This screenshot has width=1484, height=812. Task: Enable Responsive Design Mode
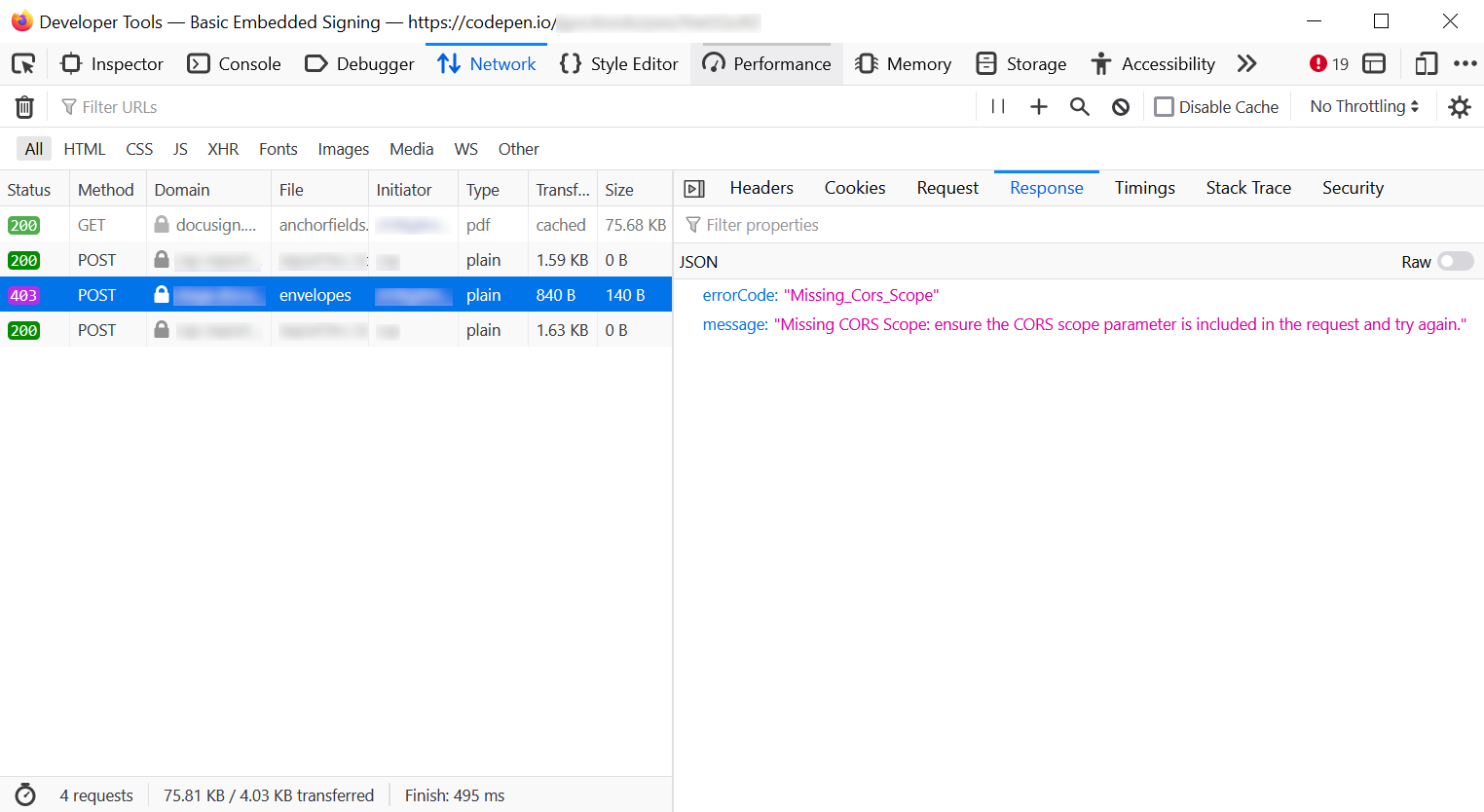tap(1426, 62)
